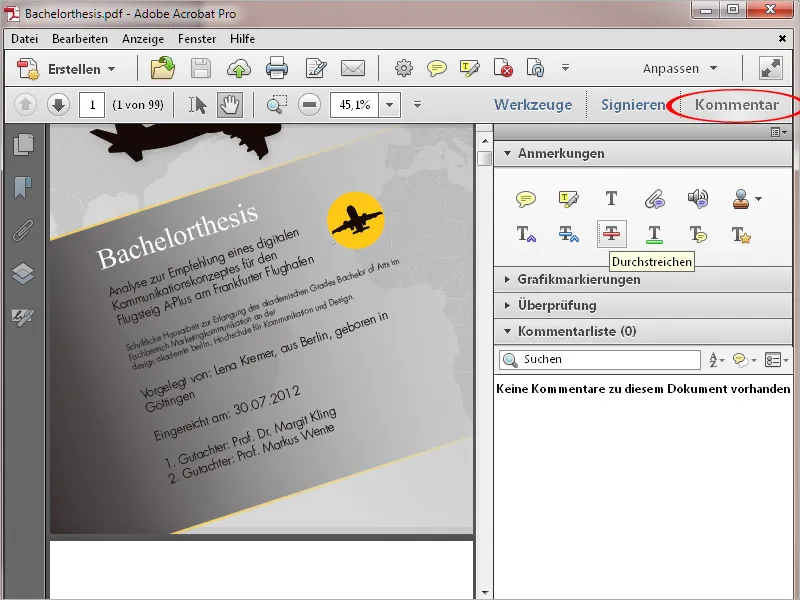The image size is (800, 600).
Task: Open the Datei menu
Action: tap(24, 39)
